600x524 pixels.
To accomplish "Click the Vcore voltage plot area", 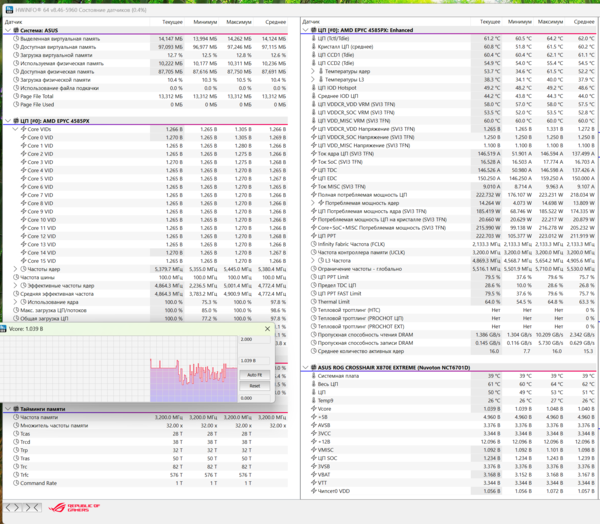I will coord(119,369).
